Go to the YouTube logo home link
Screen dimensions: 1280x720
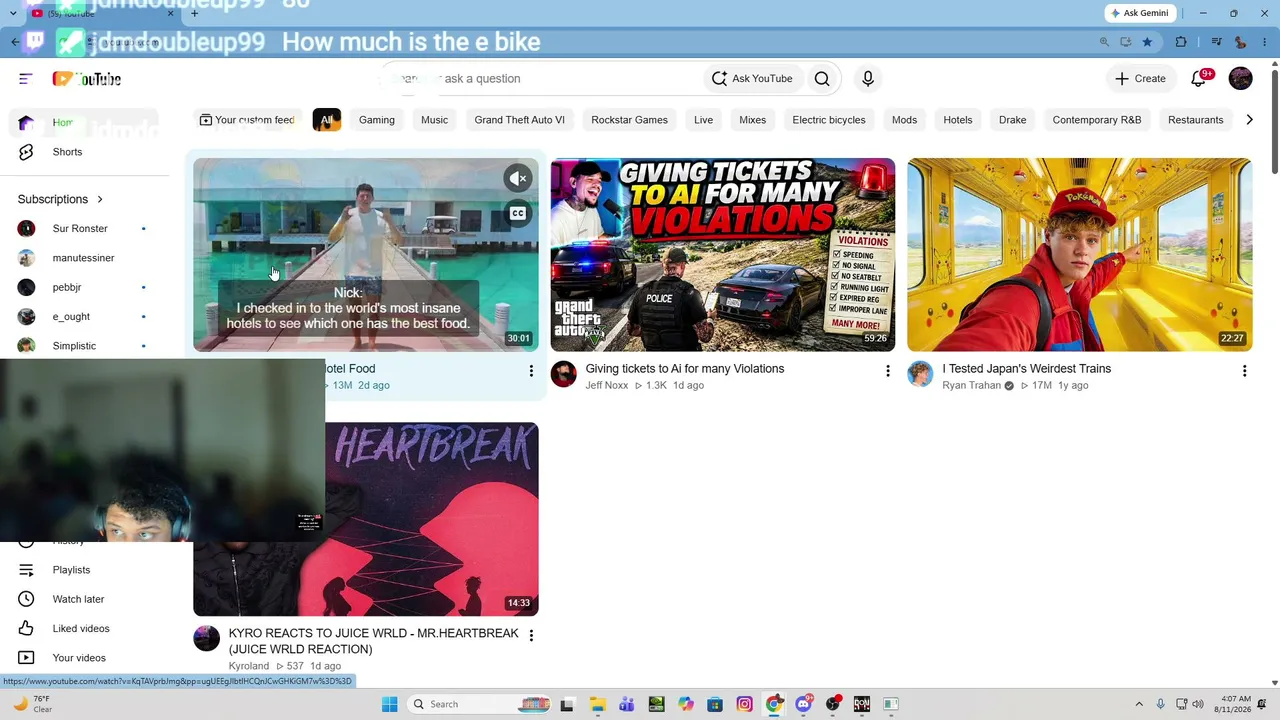[x=87, y=79]
